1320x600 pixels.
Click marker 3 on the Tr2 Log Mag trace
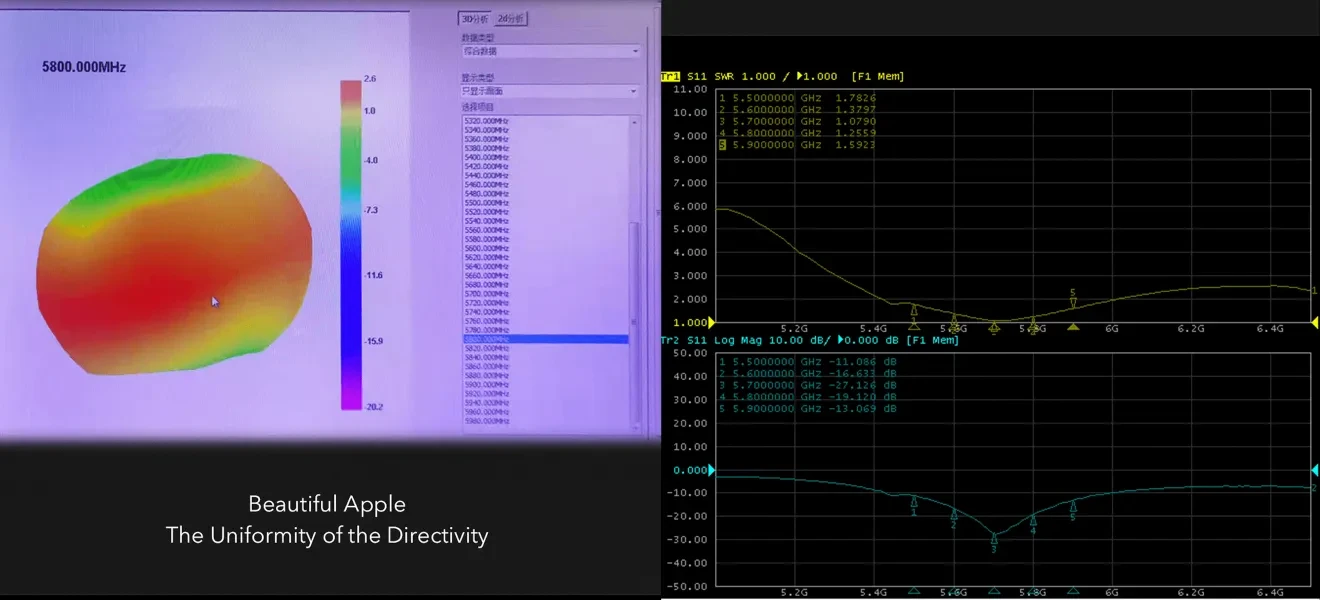tap(993, 540)
